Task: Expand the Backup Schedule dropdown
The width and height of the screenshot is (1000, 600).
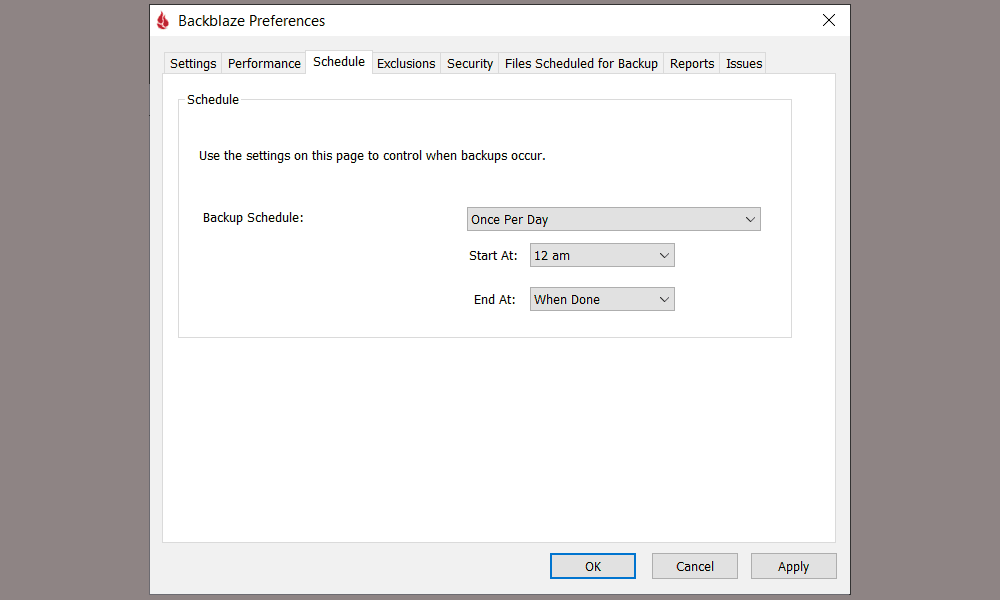Action: (614, 219)
